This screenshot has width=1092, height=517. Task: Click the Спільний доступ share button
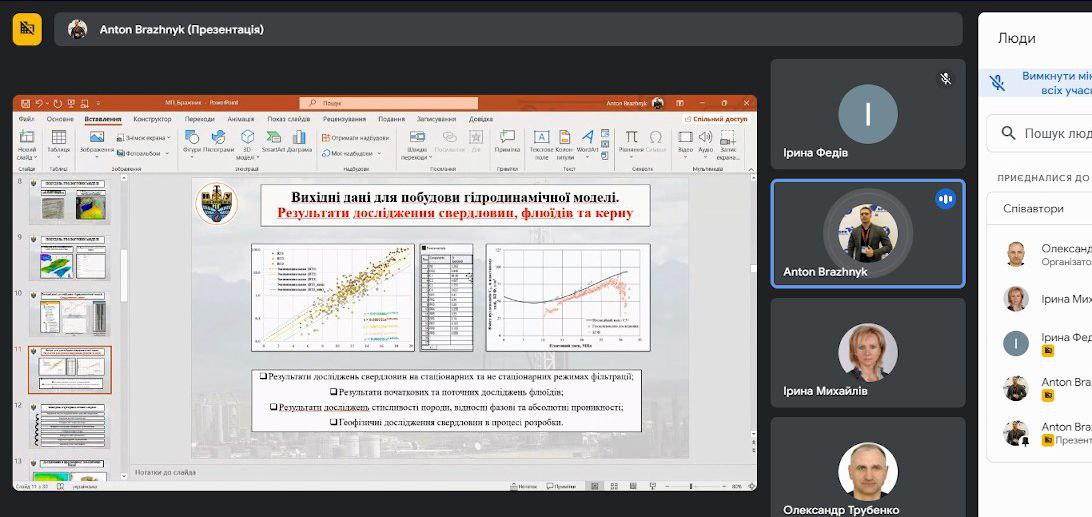pos(716,119)
